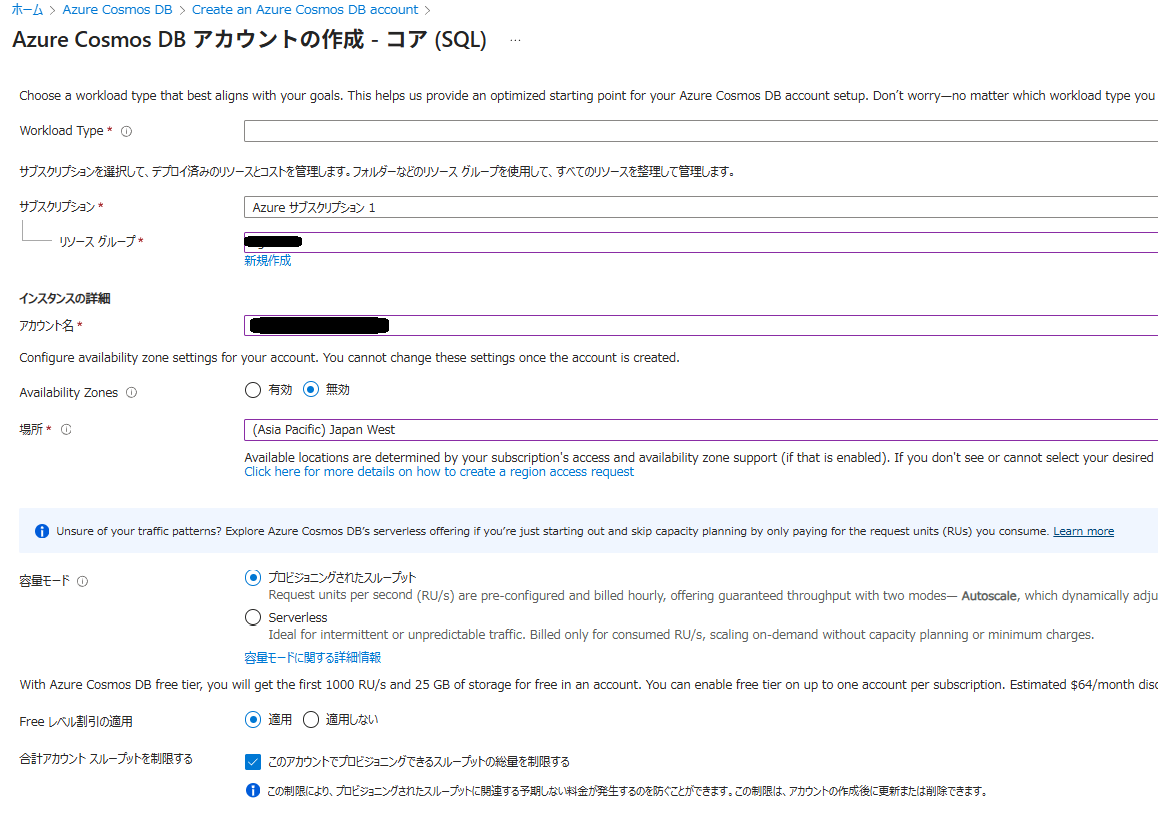Click inside the アカウント名 input field
Image resolution: width=1158 pixels, height=822 pixels.
tap(700, 324)
